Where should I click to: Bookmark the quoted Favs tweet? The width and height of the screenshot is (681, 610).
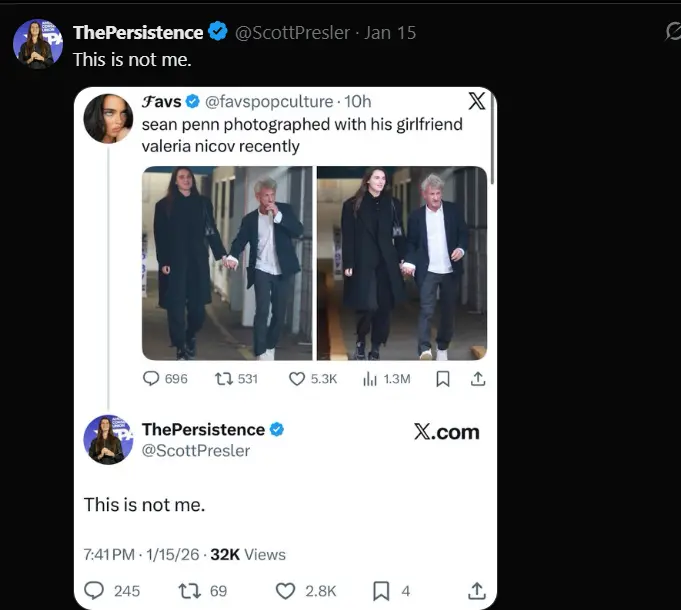pos(443,379)
